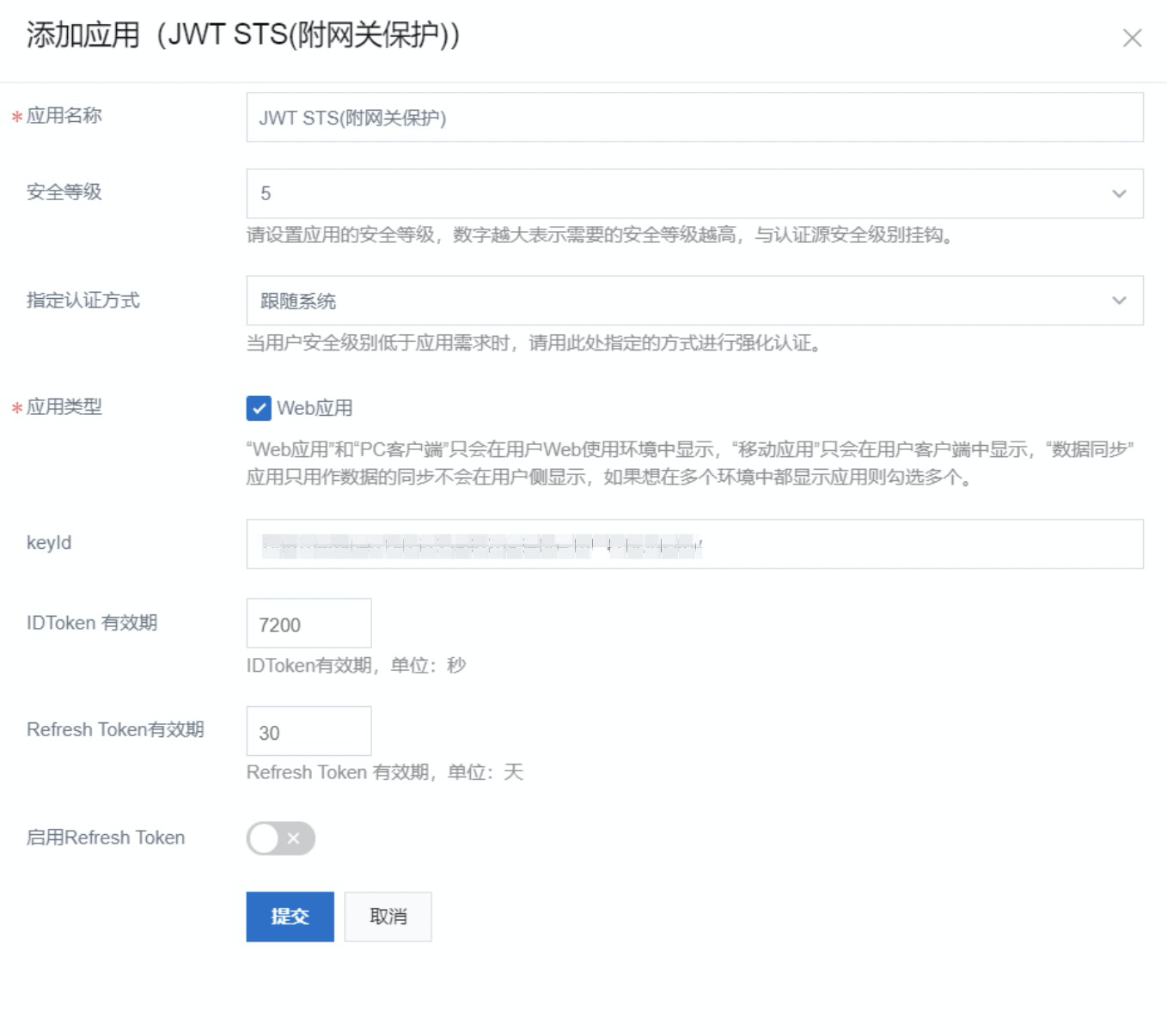Viewport: 1167px width, 1036px height.
Task: Click the chevron arrow in 安全等级 field
Action: (1119, 193)
